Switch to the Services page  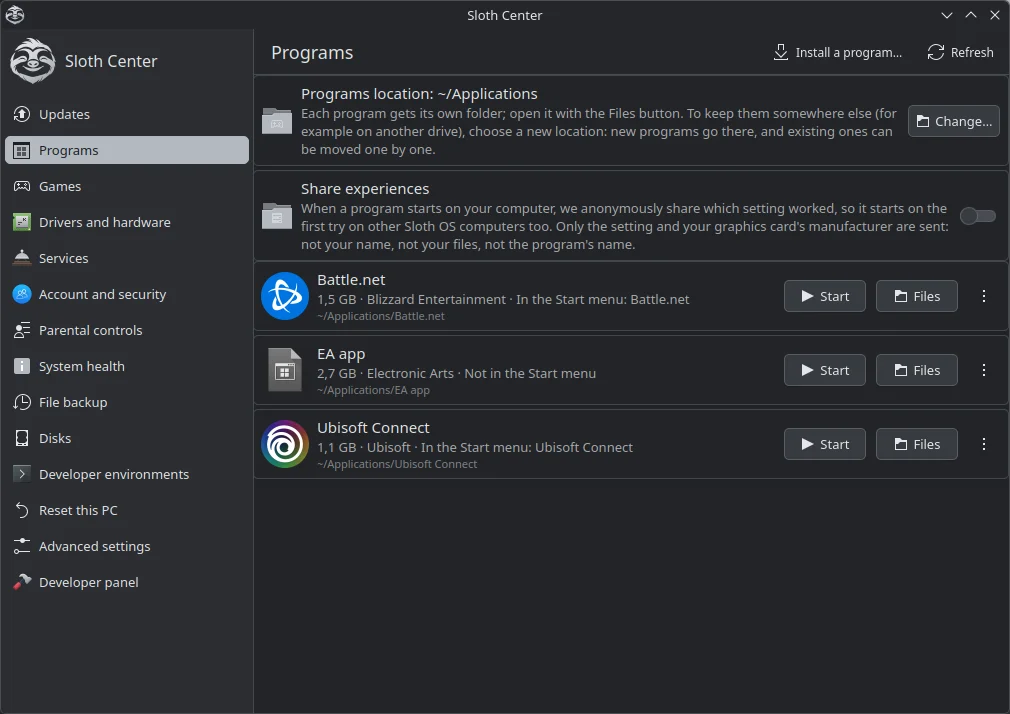[127, 258]
